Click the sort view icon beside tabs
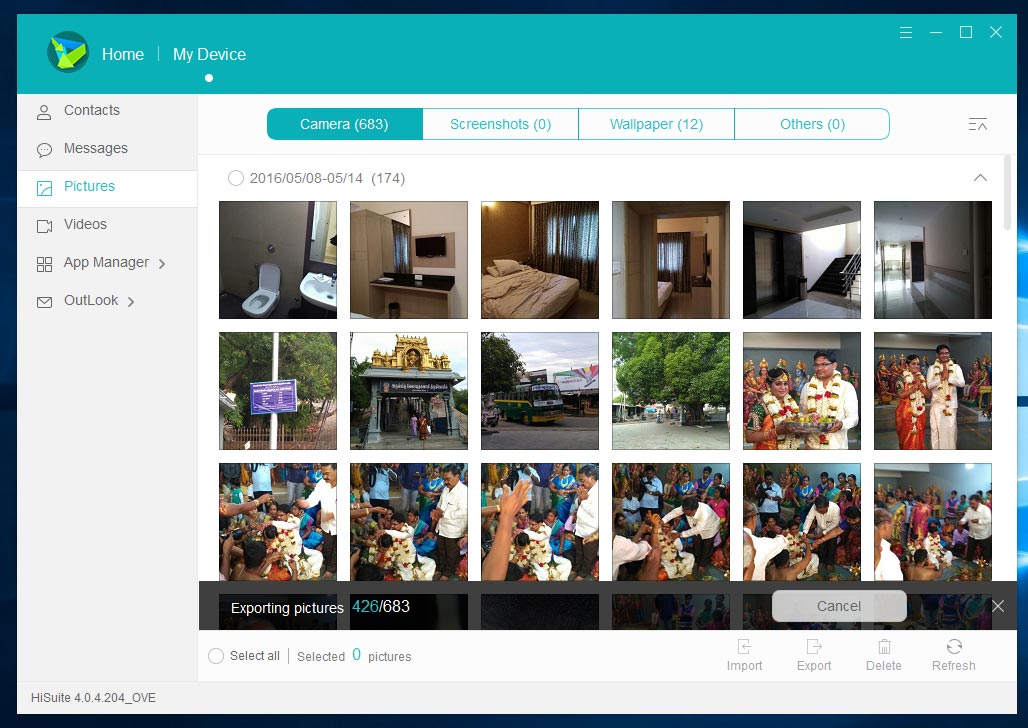The width and height of the screenshot is (1028, 728). pos(977,124)
